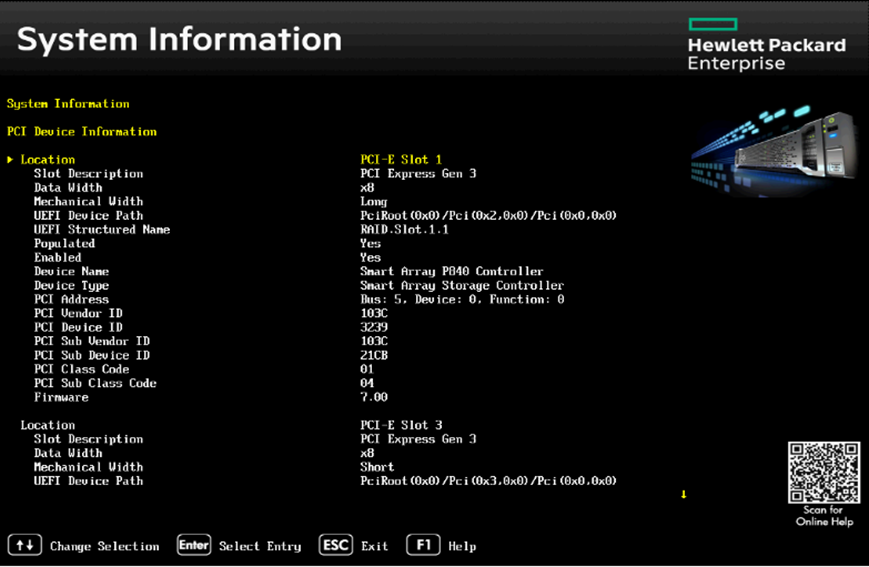Screen dimensions: 869x567
Task: Click the PCI Express Gen 3 value for Slot 1
Action: 418,173
